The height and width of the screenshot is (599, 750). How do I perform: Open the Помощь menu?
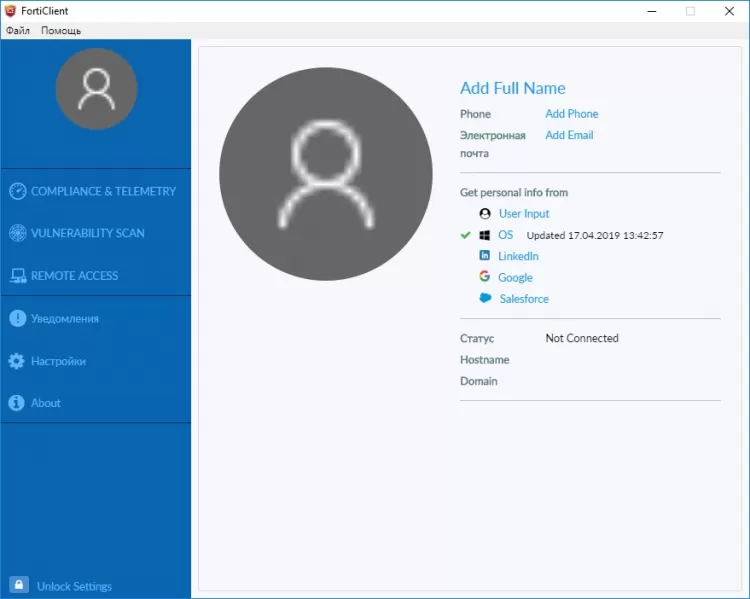click(61, 31)
